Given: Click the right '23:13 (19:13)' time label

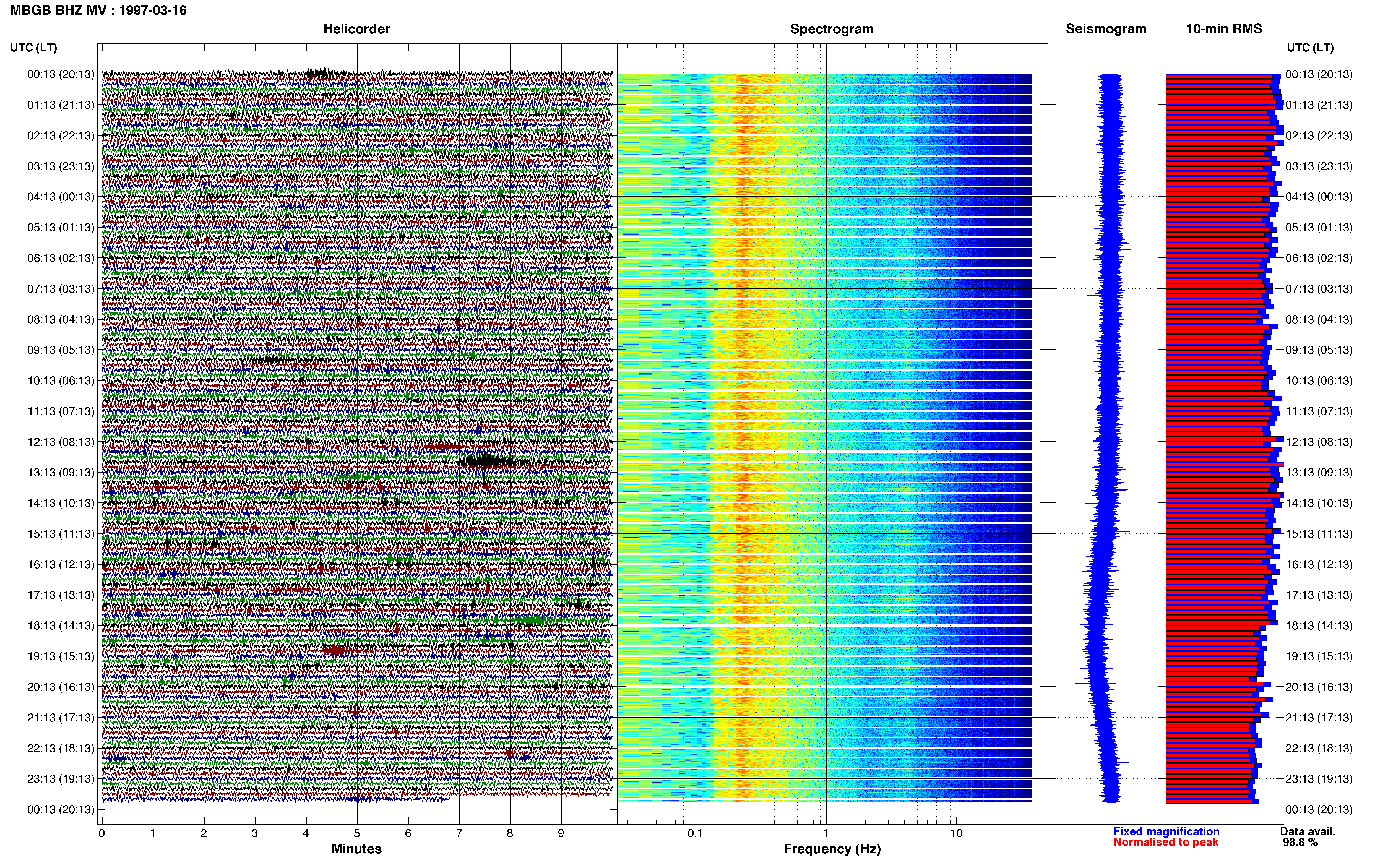Looking at the screenshot, I should (x=1319, y=779).
